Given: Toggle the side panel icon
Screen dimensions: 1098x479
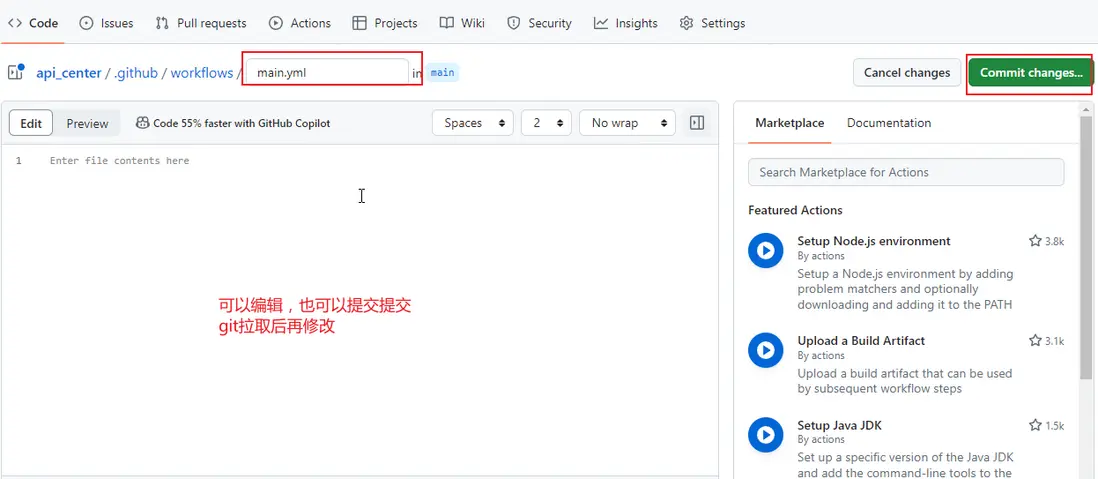Looking at the screenshot, I should pyautogui.click(x=697, y=123).
